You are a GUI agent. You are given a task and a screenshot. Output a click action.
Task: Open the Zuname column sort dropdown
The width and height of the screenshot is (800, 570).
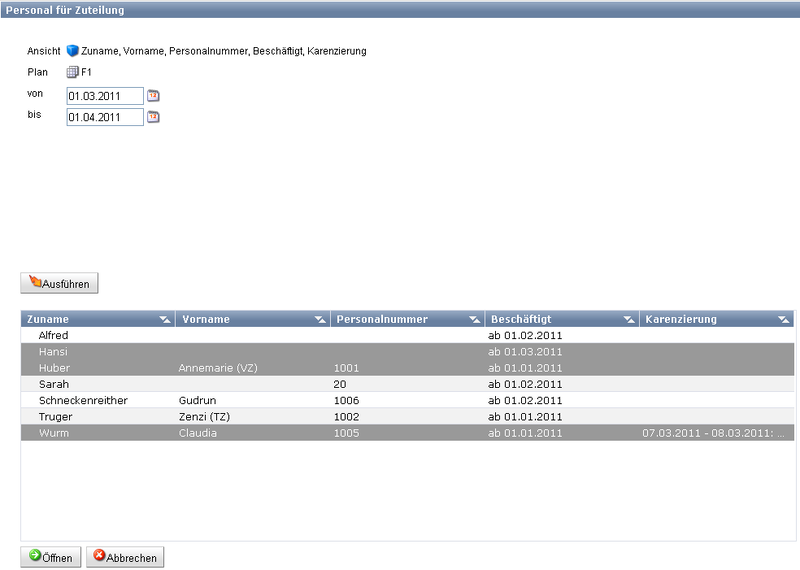pos(164,320)
